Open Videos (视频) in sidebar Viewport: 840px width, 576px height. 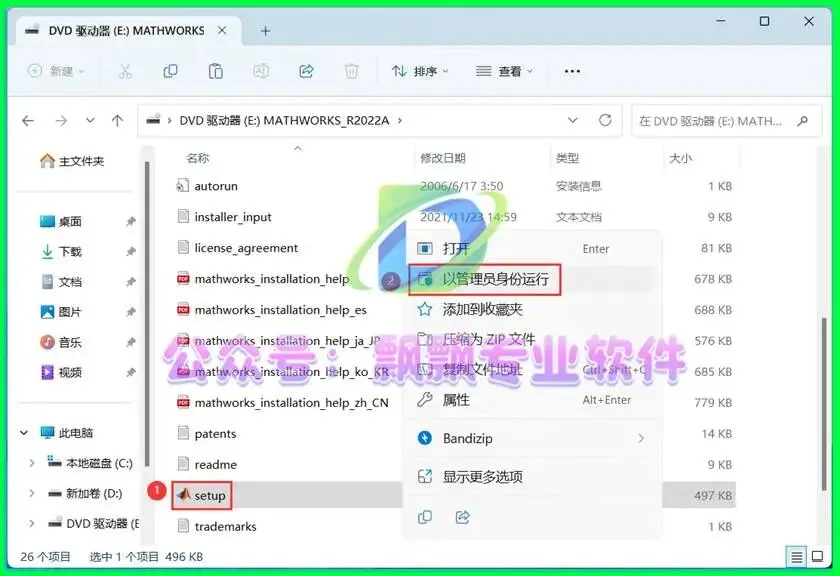click(61, 372)
